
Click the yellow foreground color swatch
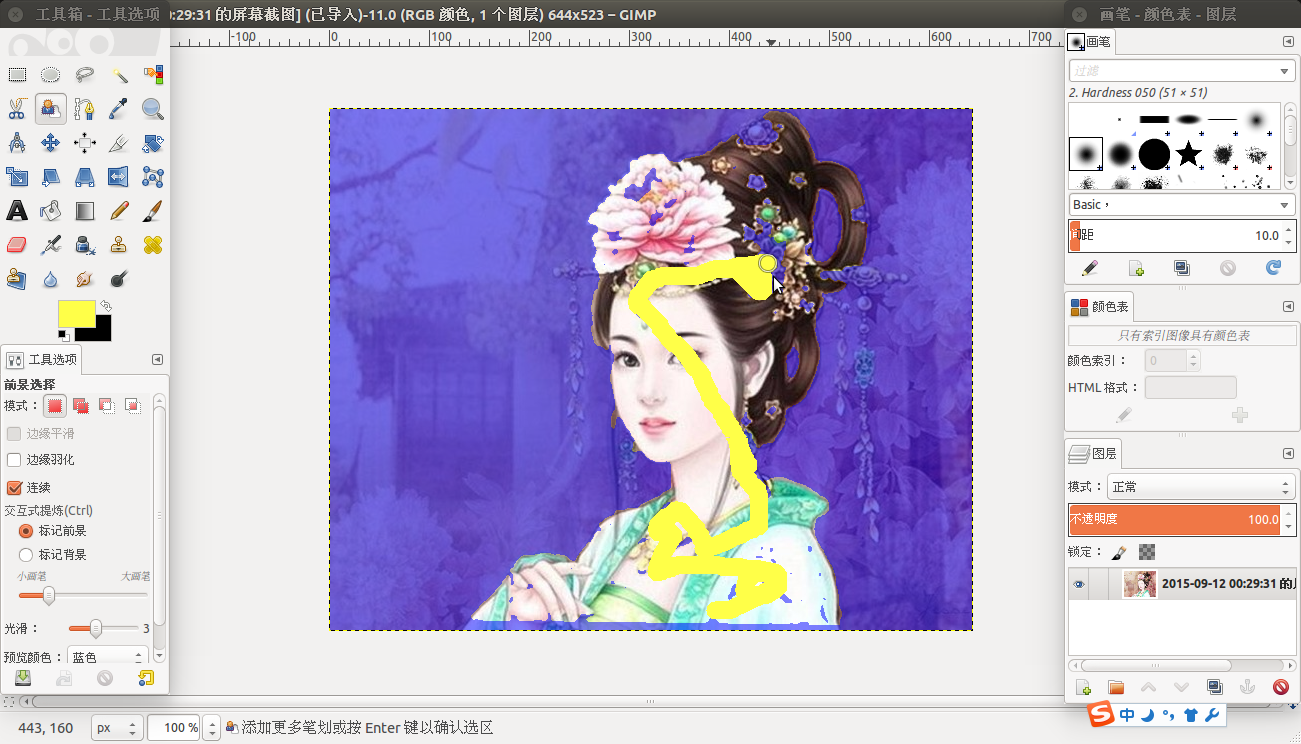tap(75, 313)
